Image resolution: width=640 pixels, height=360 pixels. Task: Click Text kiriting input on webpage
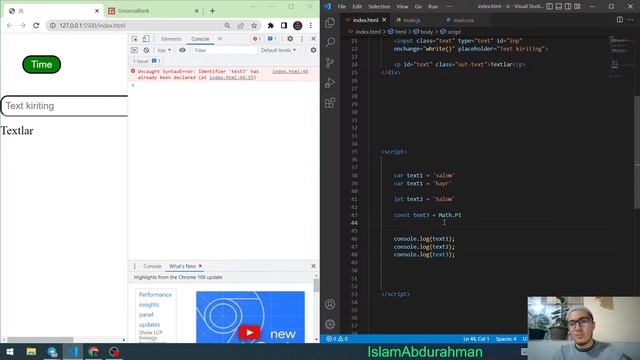[64, 106]
